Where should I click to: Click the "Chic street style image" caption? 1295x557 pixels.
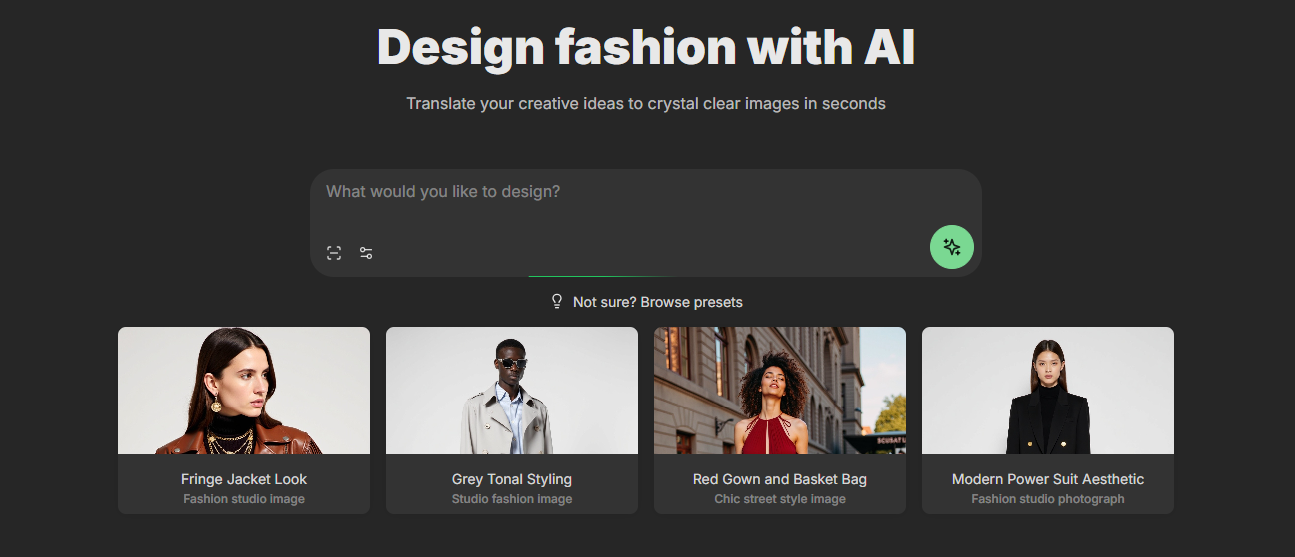[780, 499]
